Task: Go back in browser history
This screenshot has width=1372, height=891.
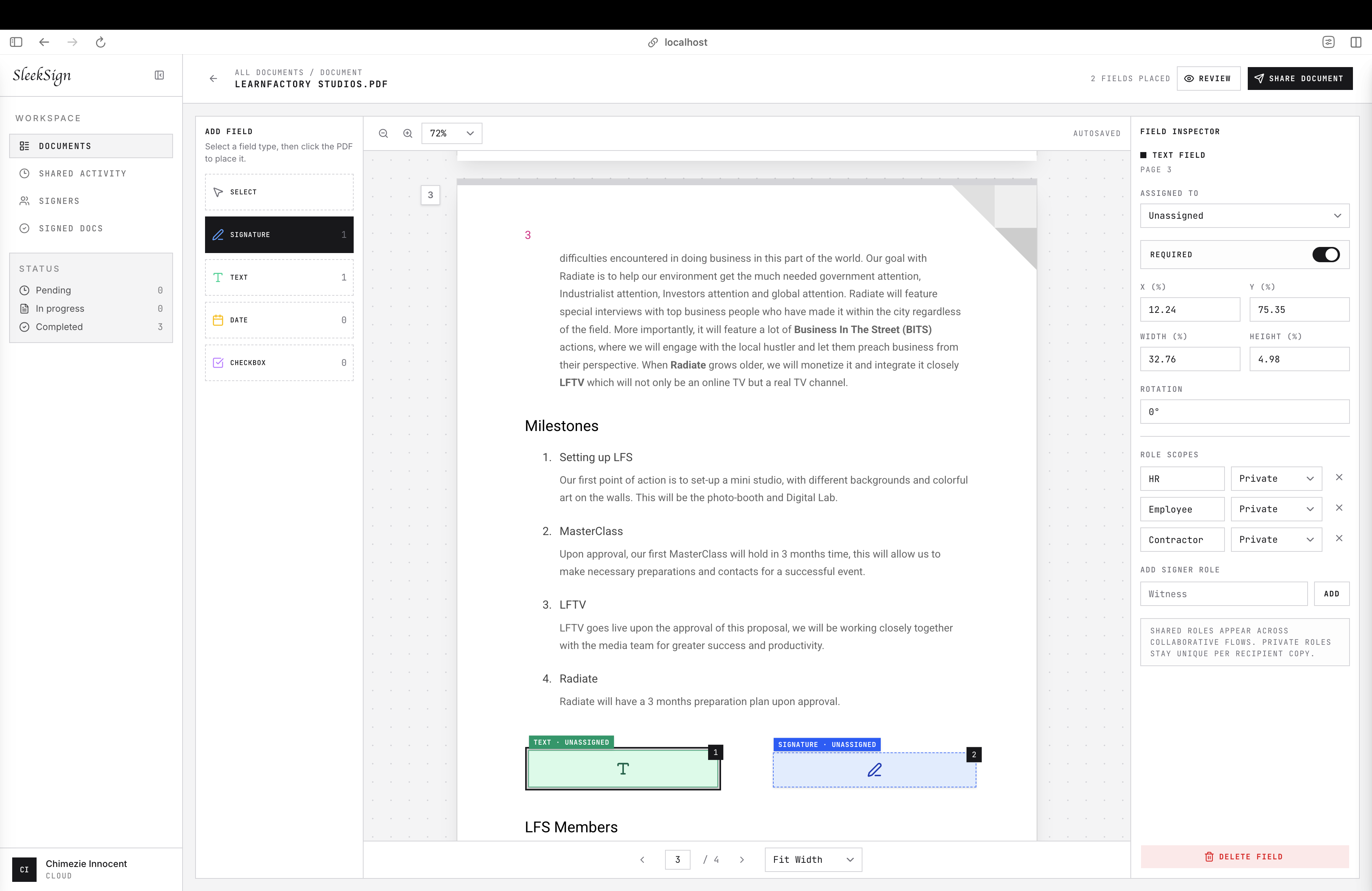Action: point(44,42)
